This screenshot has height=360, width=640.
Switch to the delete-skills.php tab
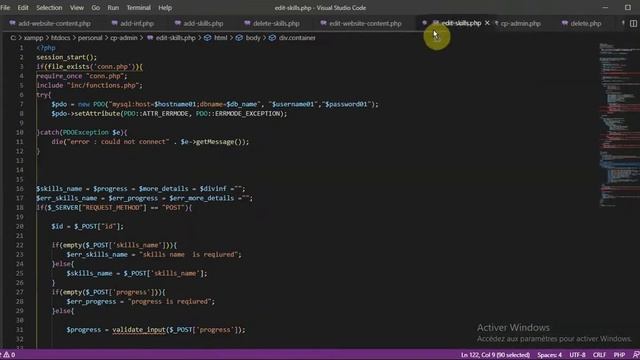(x=276, y=24)
